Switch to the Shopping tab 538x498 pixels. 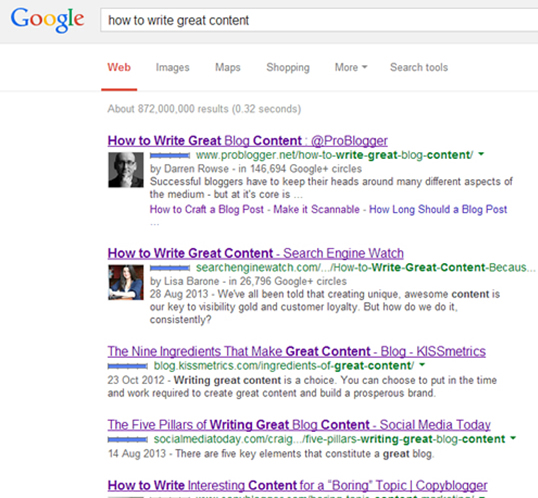(288, 67)
